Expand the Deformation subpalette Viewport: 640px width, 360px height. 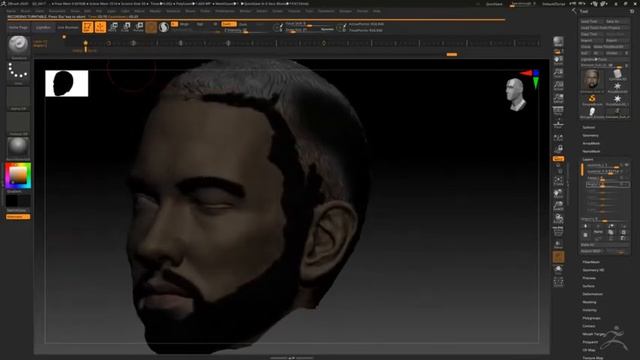[x=592, y=294]
